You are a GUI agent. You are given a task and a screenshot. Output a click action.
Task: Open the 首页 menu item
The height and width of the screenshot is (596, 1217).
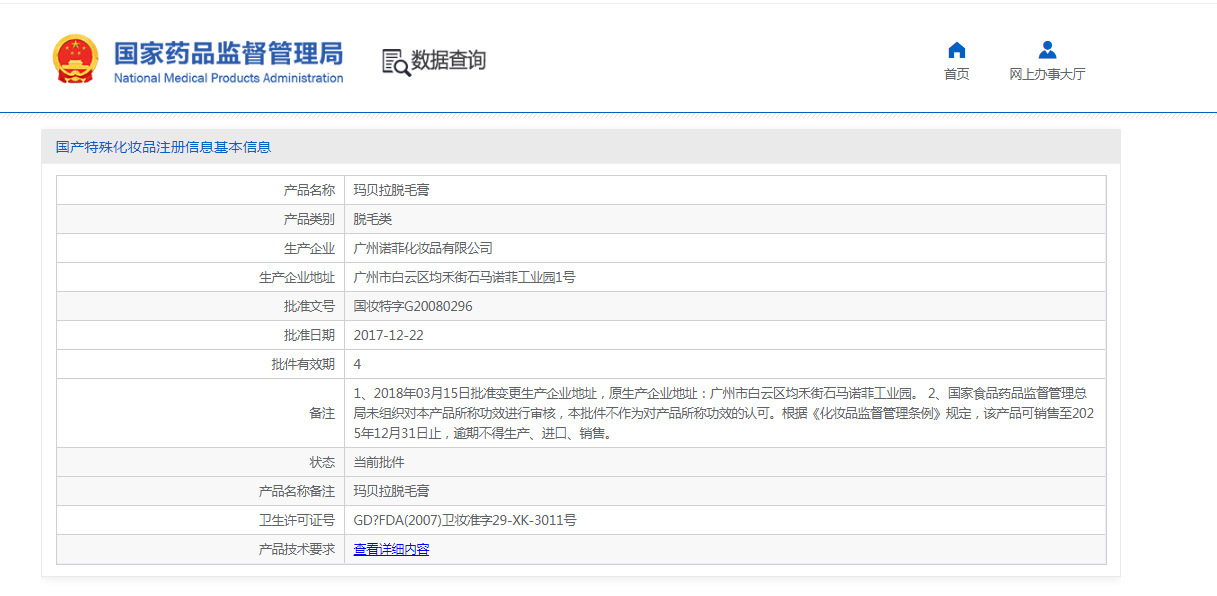pyautogui.click(x=957, y=74)
